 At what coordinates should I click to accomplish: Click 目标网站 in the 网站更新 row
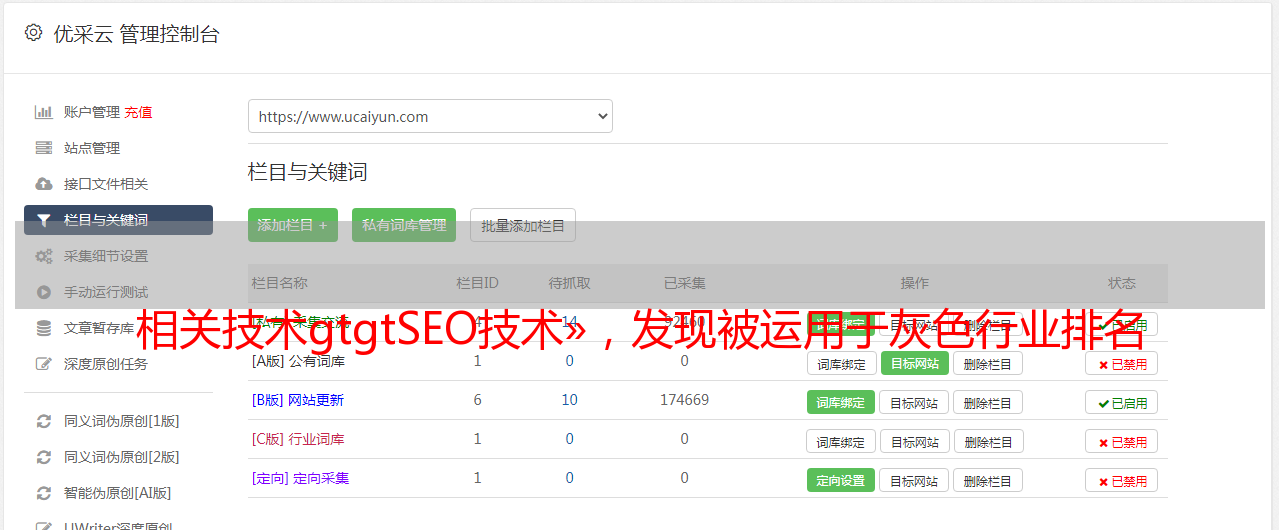915,402
